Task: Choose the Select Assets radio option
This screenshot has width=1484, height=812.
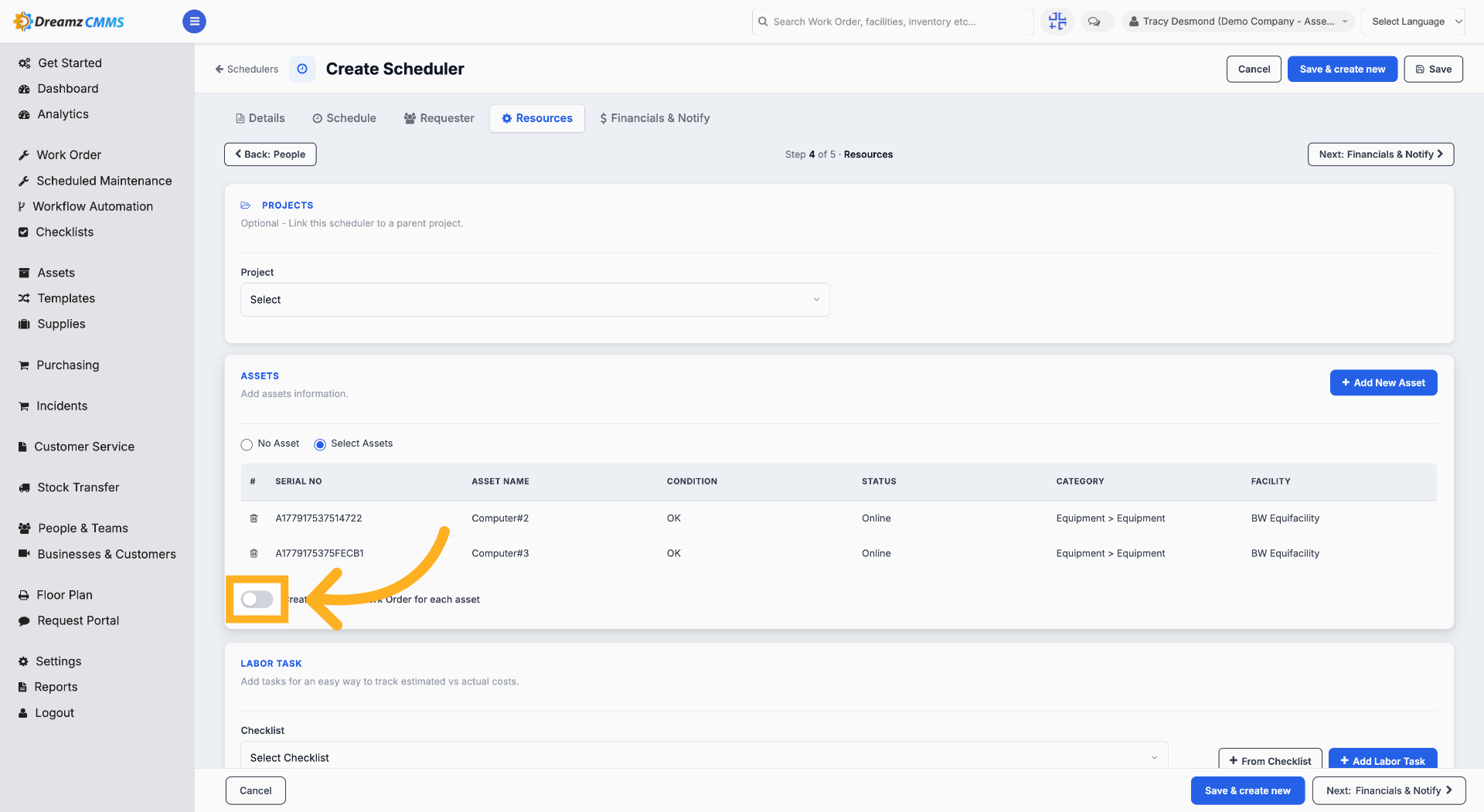Action: [x=320, y=444]
